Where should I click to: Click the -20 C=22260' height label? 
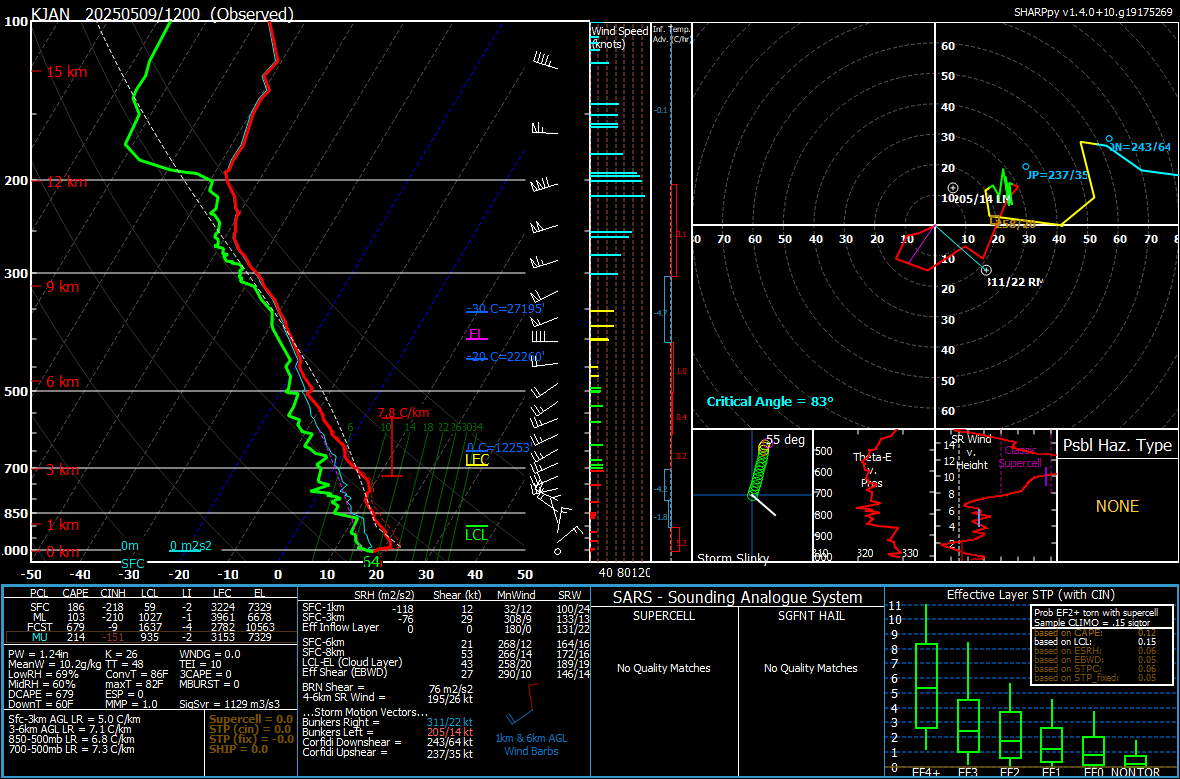point(505,356)
